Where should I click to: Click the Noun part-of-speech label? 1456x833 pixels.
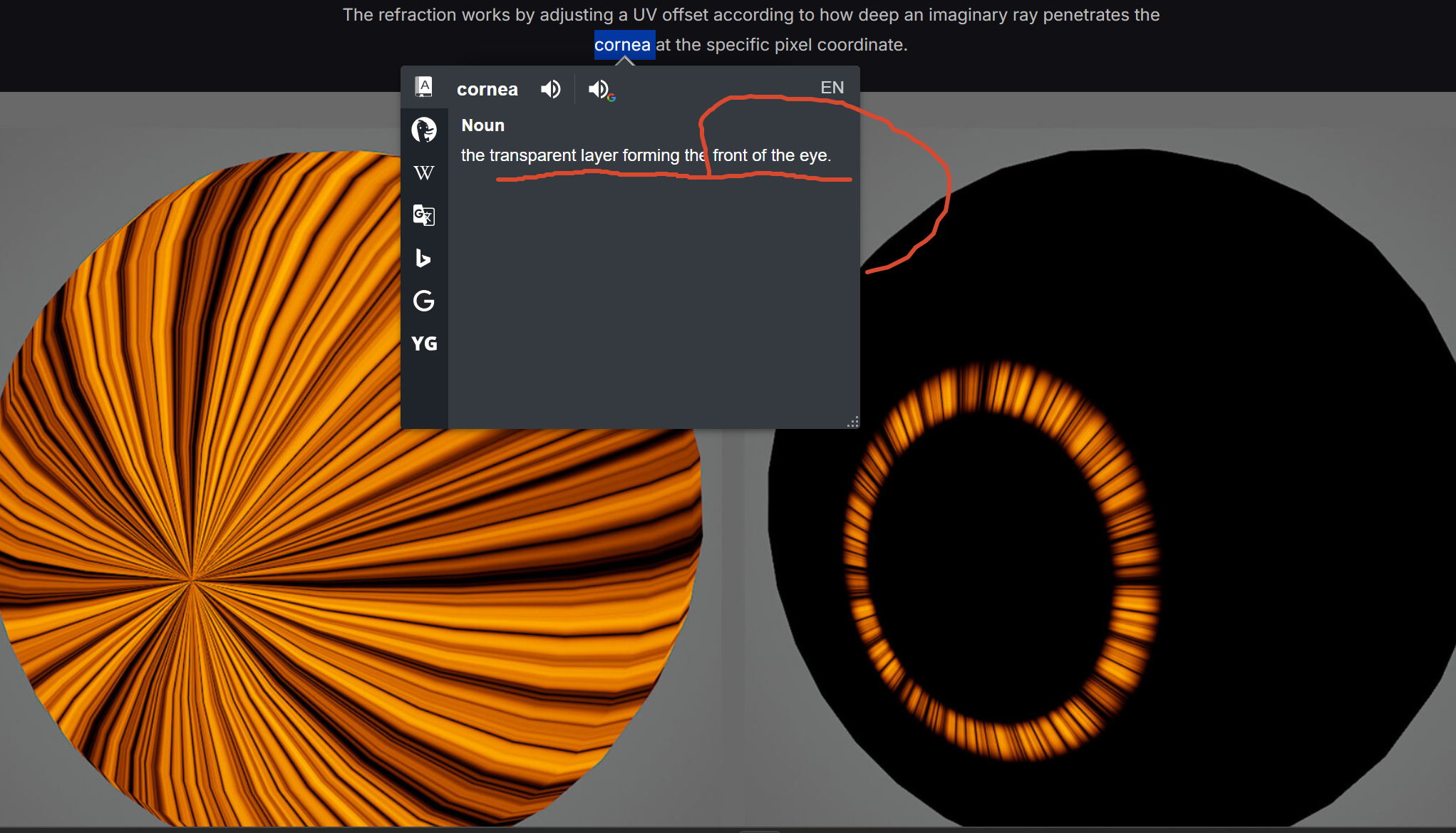click(483, 125)
